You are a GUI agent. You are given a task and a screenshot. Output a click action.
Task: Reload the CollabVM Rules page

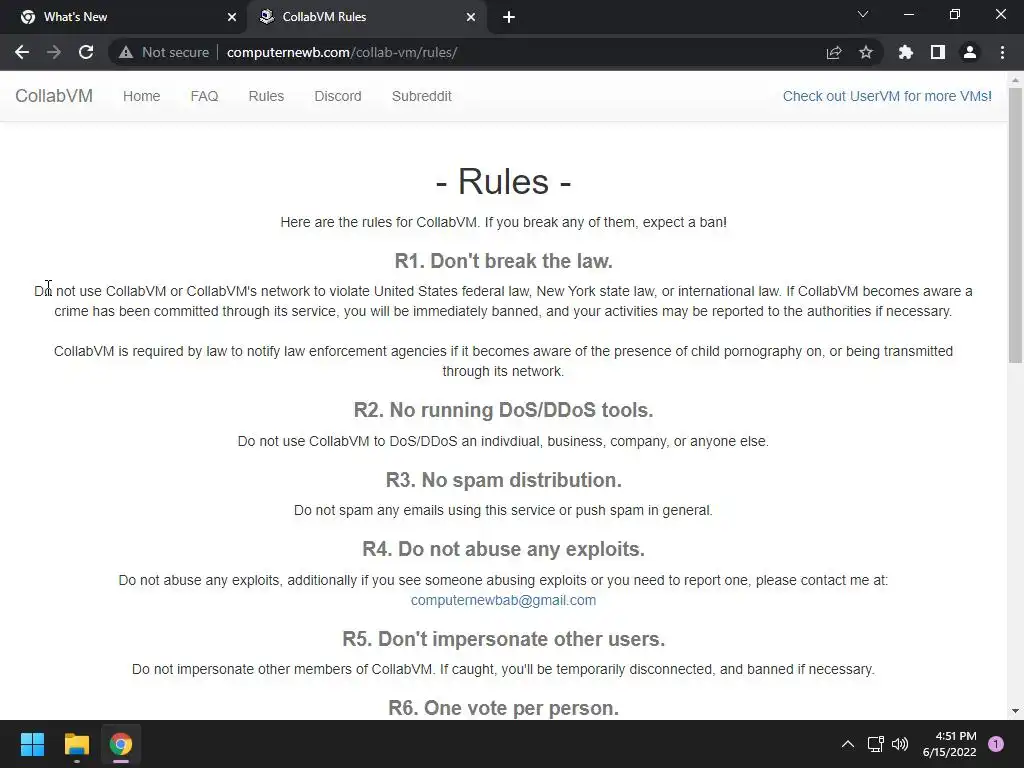pyautogui.click(x=86, y=52)
